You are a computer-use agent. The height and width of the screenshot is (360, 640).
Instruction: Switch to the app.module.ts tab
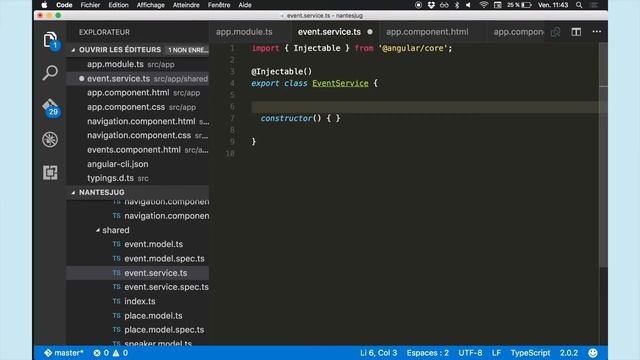click(244, 32)
